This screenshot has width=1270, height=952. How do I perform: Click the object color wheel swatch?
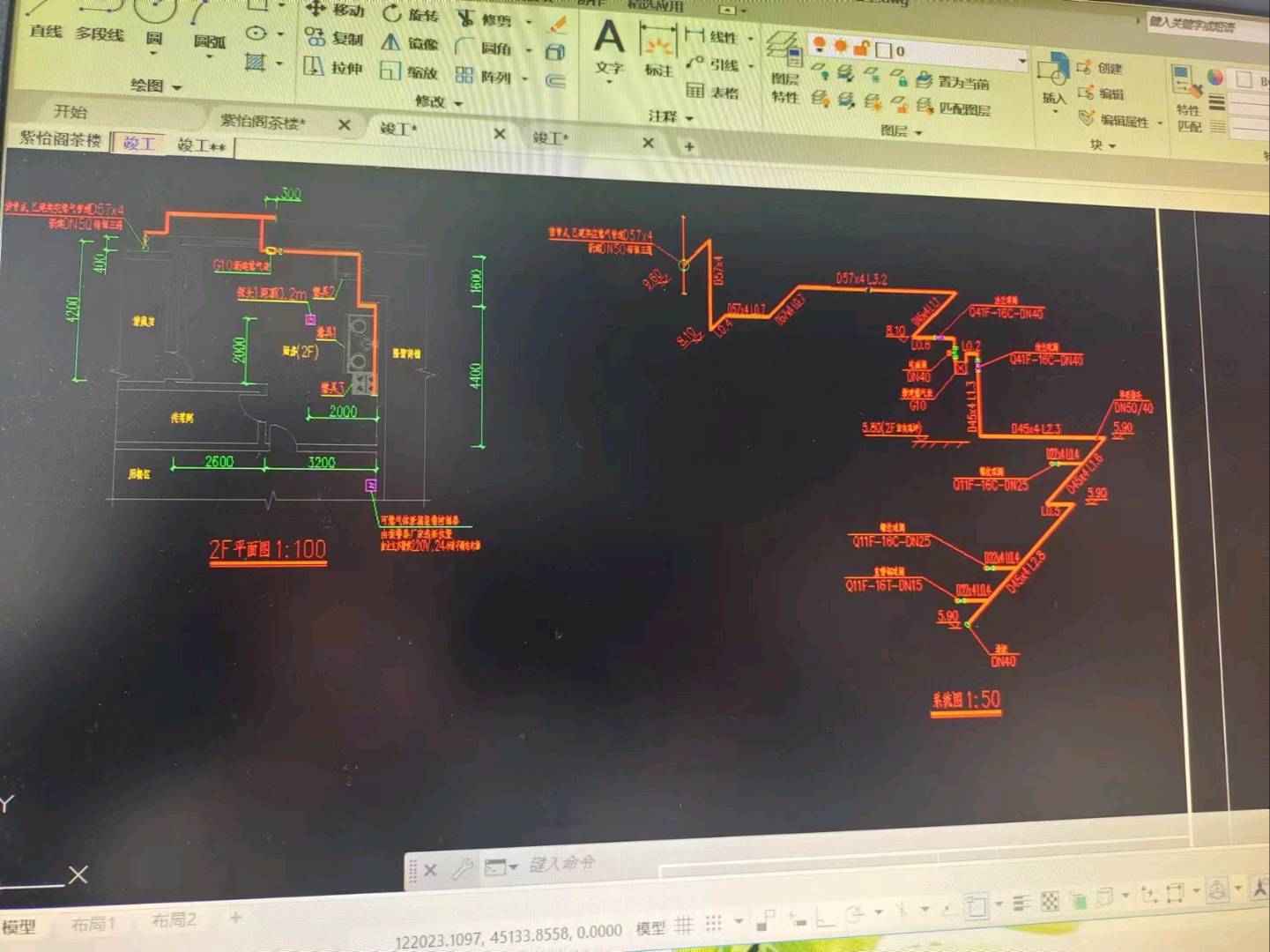click(x=1215, y=78)
